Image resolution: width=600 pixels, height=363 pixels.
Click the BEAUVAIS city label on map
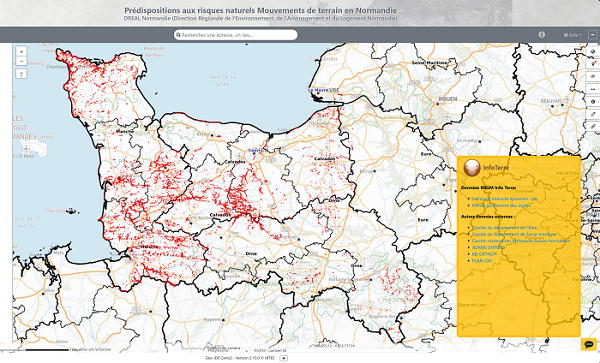click(551, 101)
